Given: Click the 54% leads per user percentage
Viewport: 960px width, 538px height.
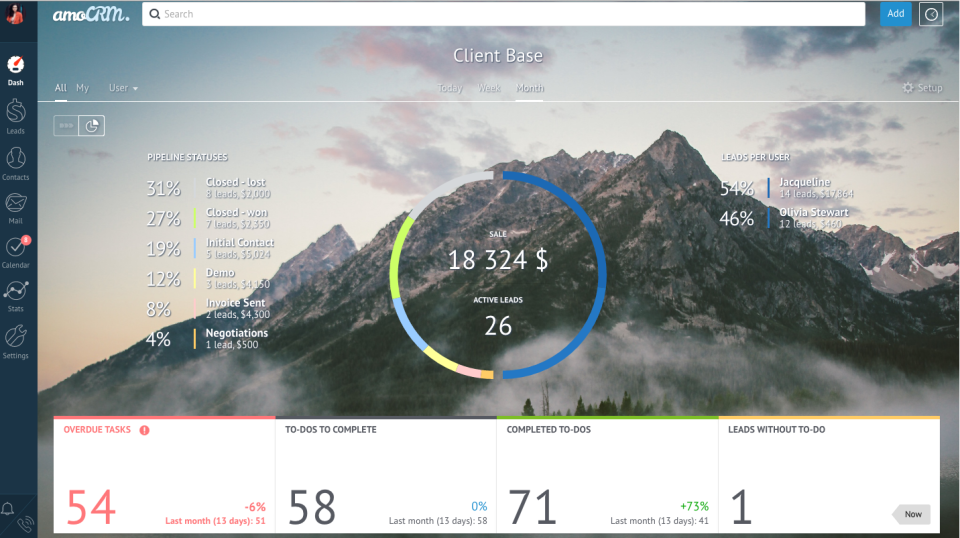Looking at the screenshot, I should click(x=737, y=189).
